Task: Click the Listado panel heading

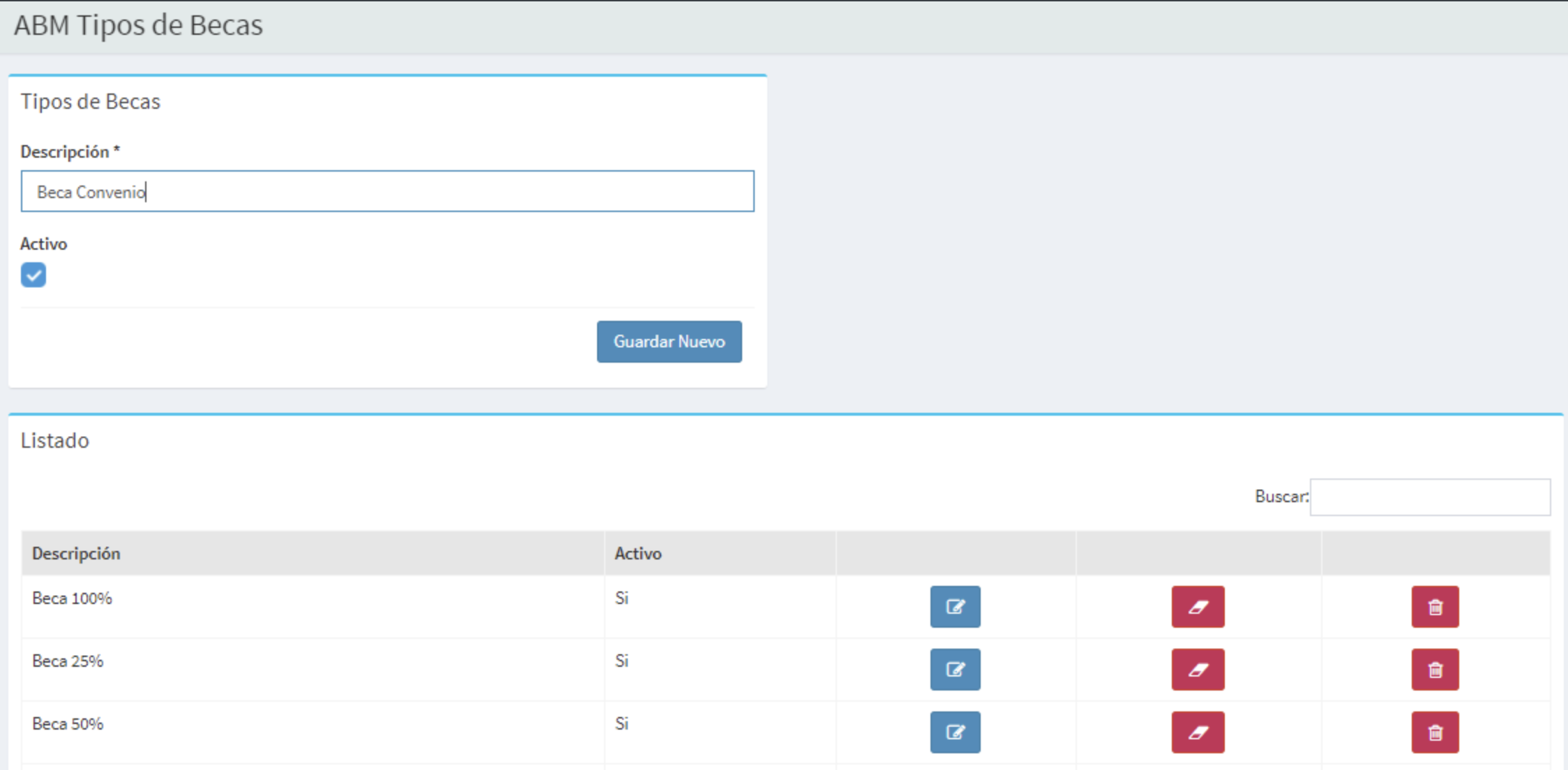Action: click(x=55, y=441)
